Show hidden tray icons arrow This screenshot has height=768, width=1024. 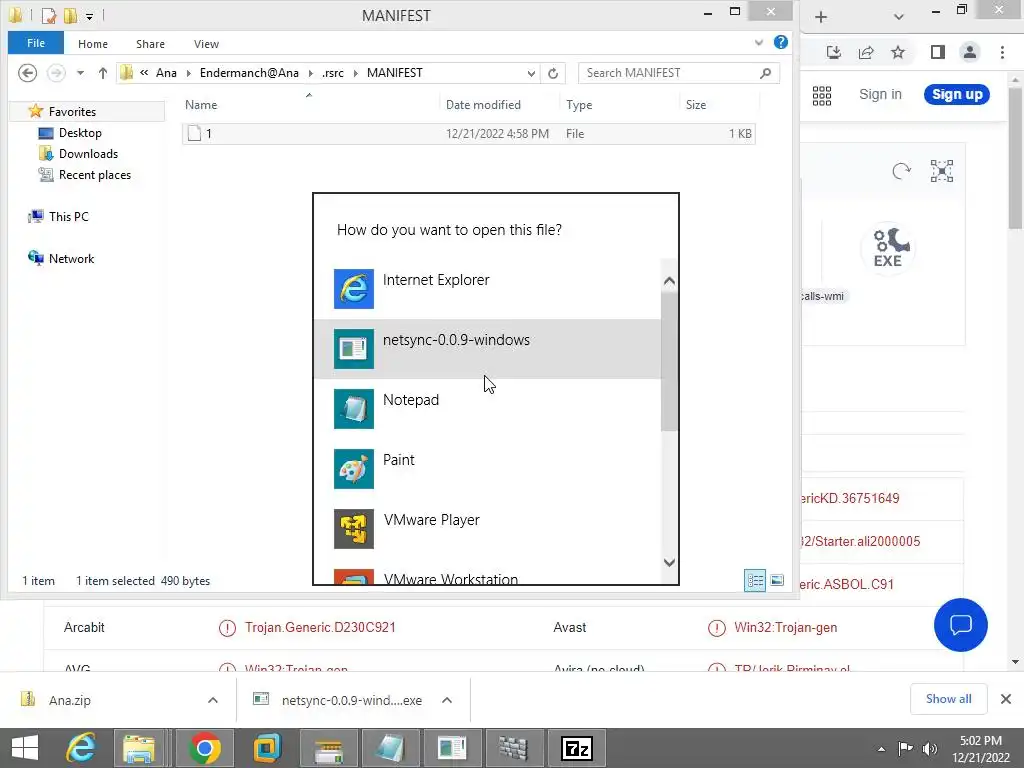pos(882,749)
